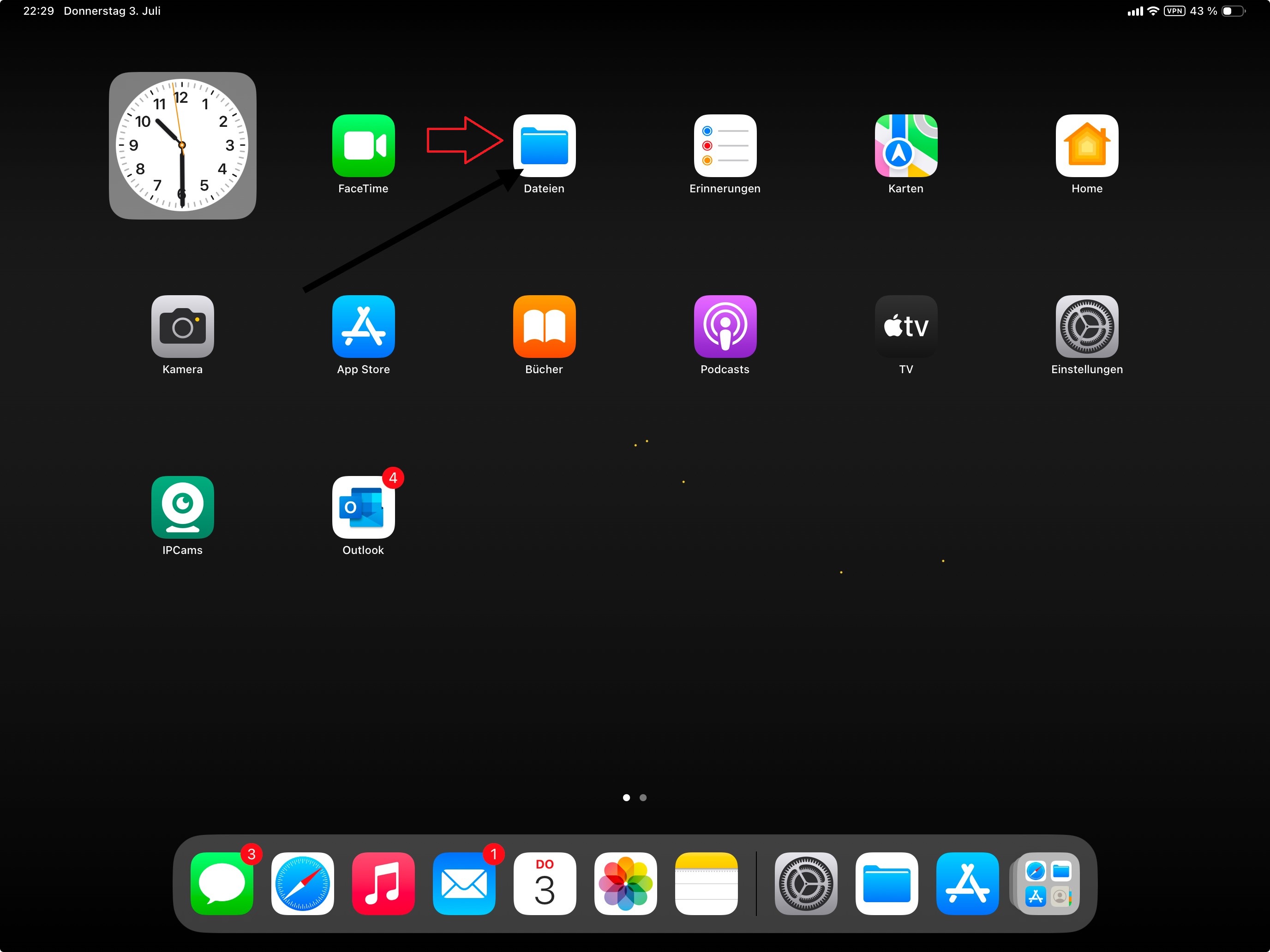
Task: Open the Apple TV app
Action: tap(905, 327)
